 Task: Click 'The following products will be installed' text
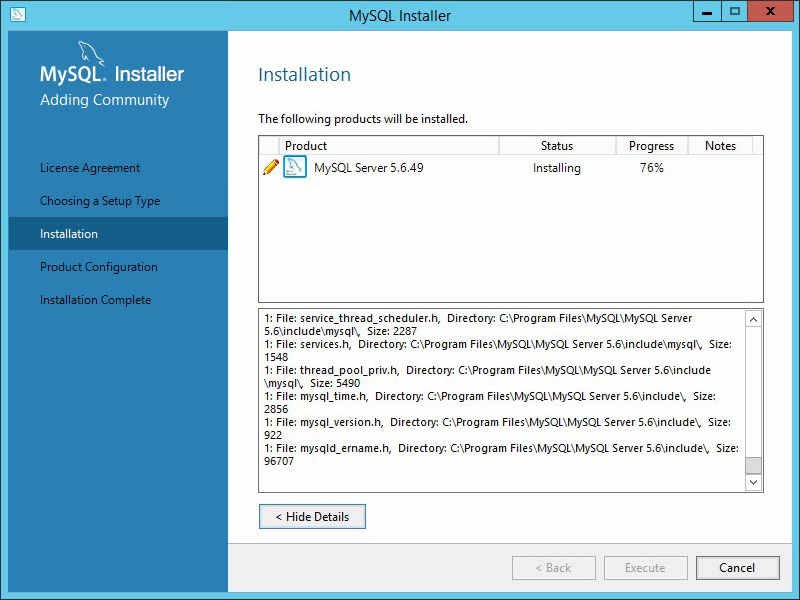click(363, 119)
